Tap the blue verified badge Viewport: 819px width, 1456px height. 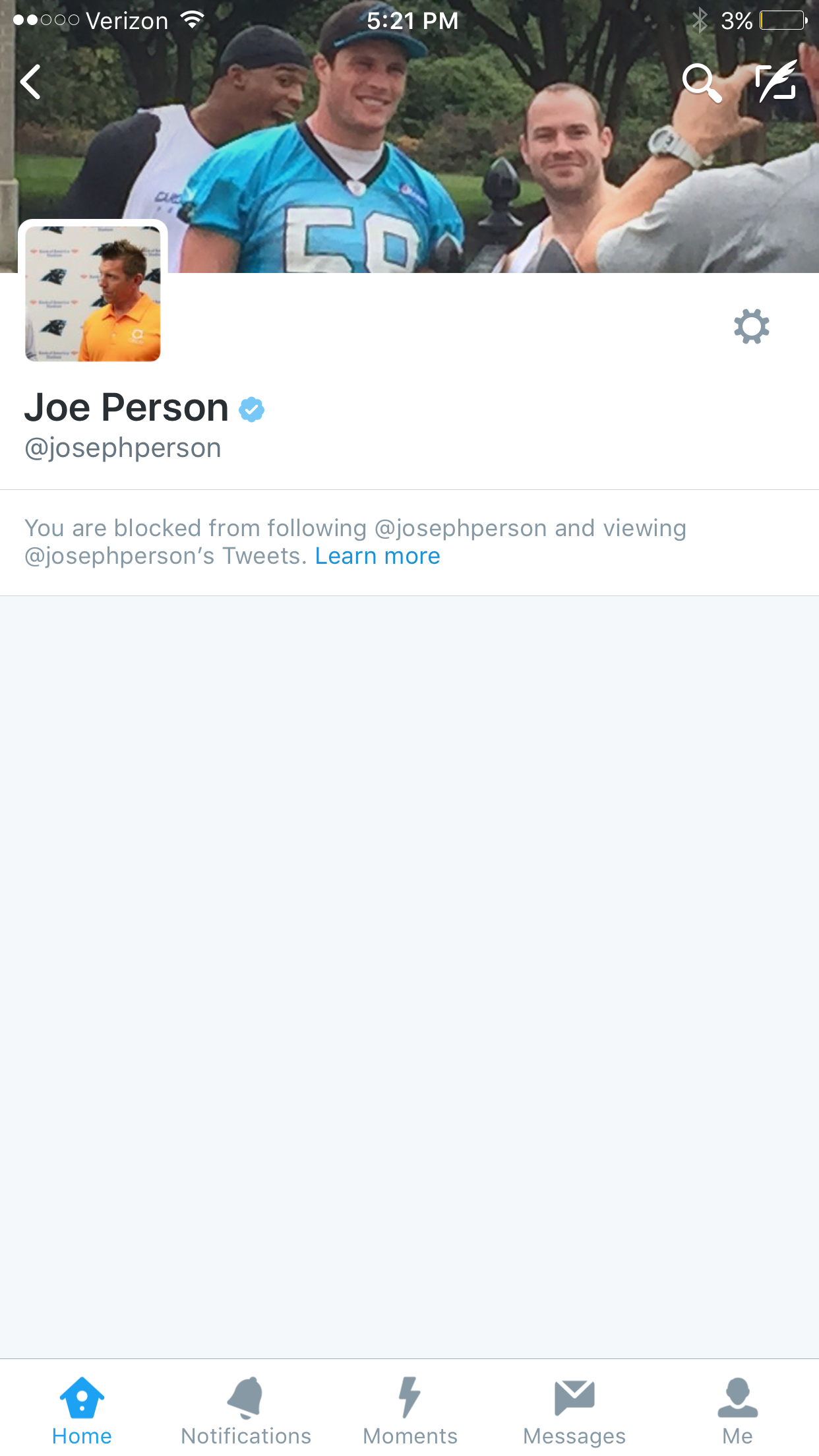[x=251, y=409]
